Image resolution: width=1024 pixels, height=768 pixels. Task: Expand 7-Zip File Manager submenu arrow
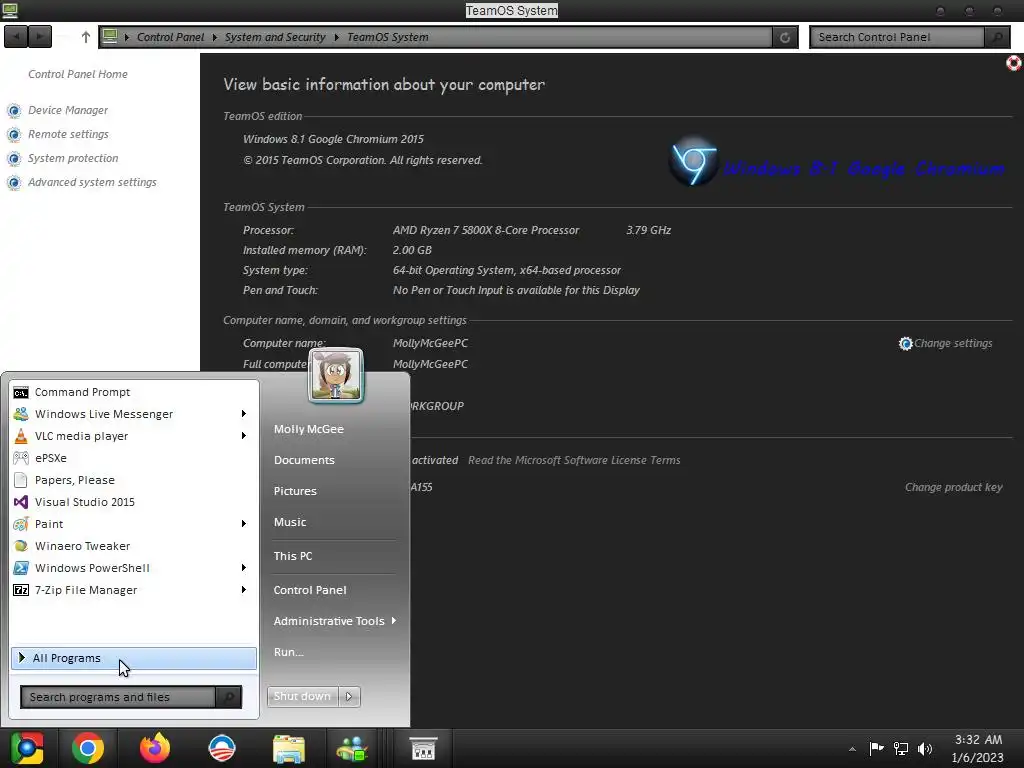click(244, 590)
